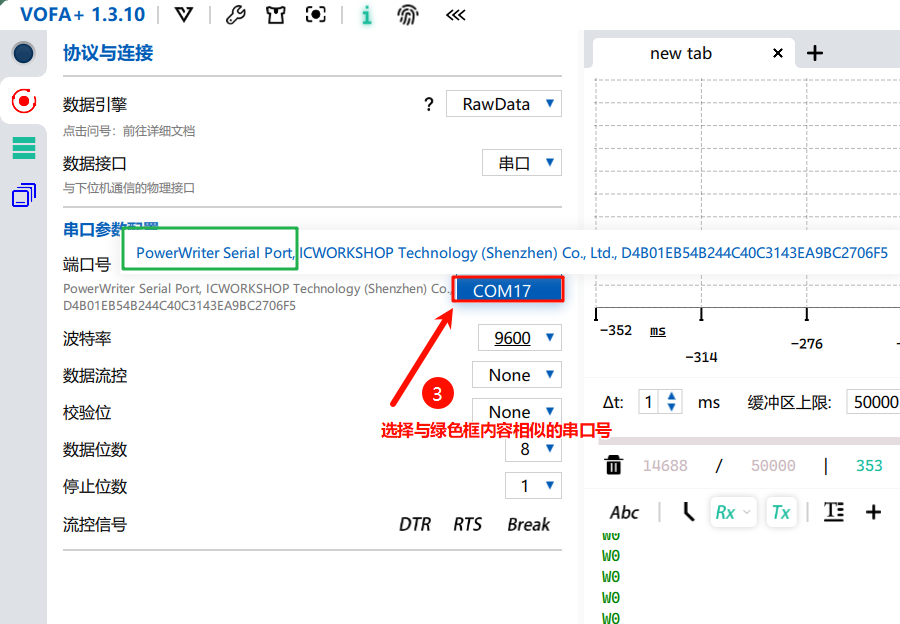Click the dark connect circle button

click(24, 53)
